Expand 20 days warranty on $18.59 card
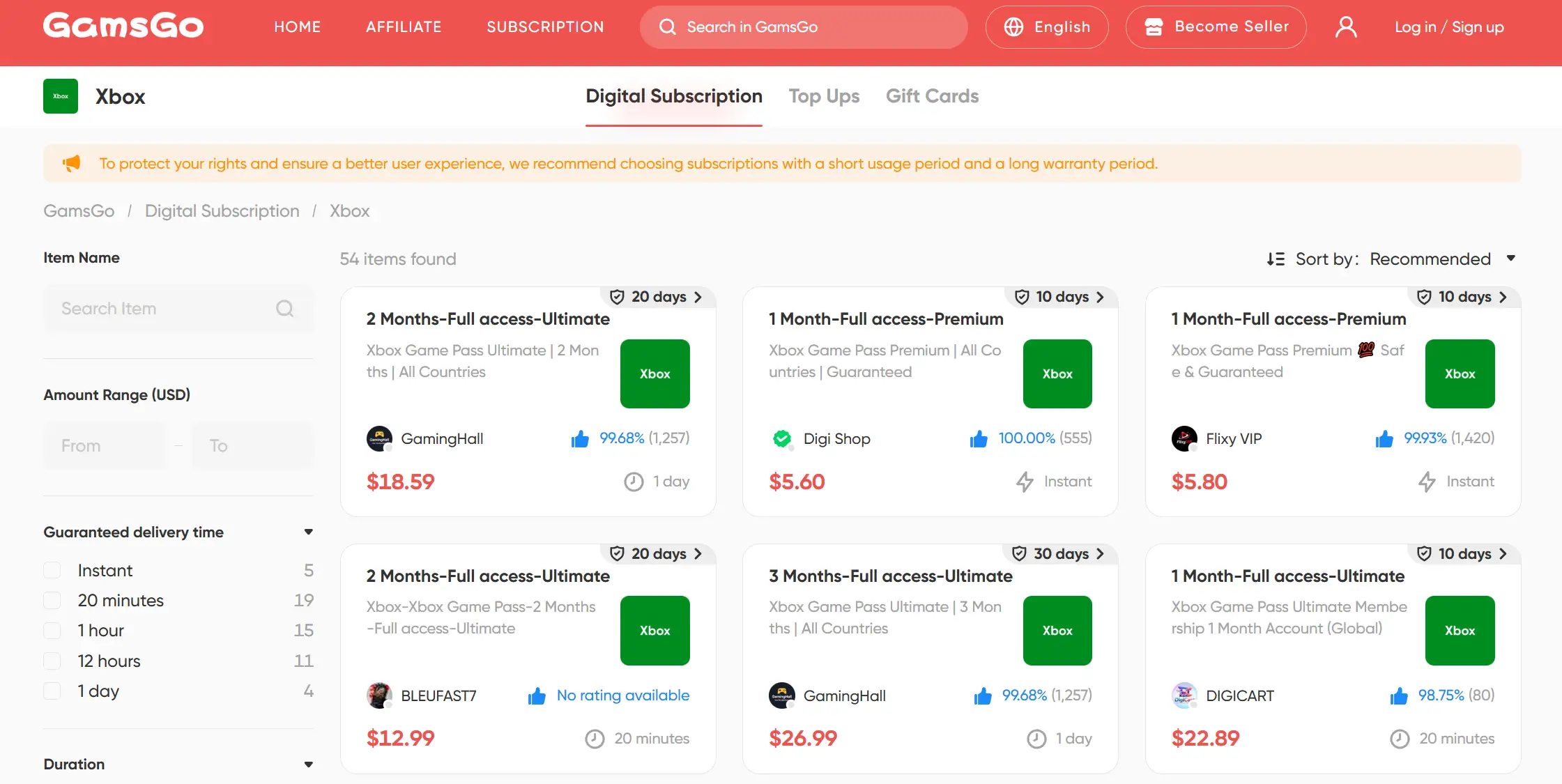Viewport: 1562px width, 784px height. click(x=657, y=298)
